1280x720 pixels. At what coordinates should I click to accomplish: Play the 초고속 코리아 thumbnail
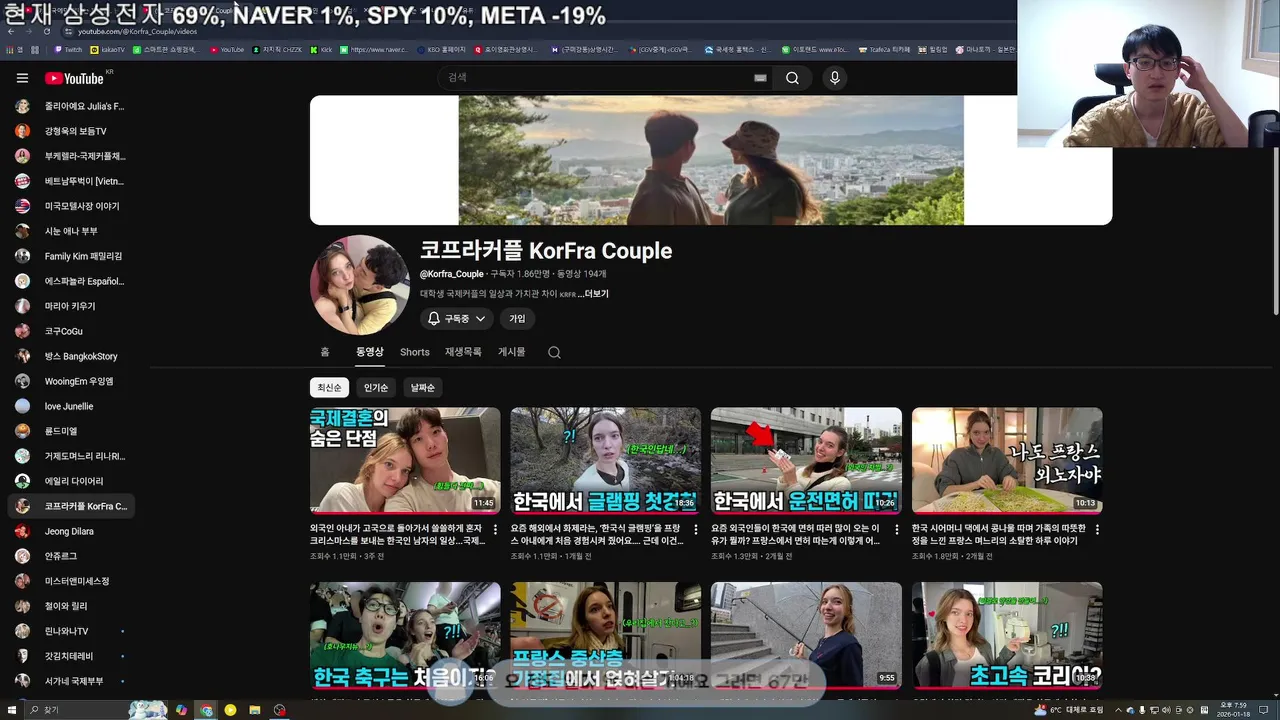pyautogui.click(x=1007, y=636)
